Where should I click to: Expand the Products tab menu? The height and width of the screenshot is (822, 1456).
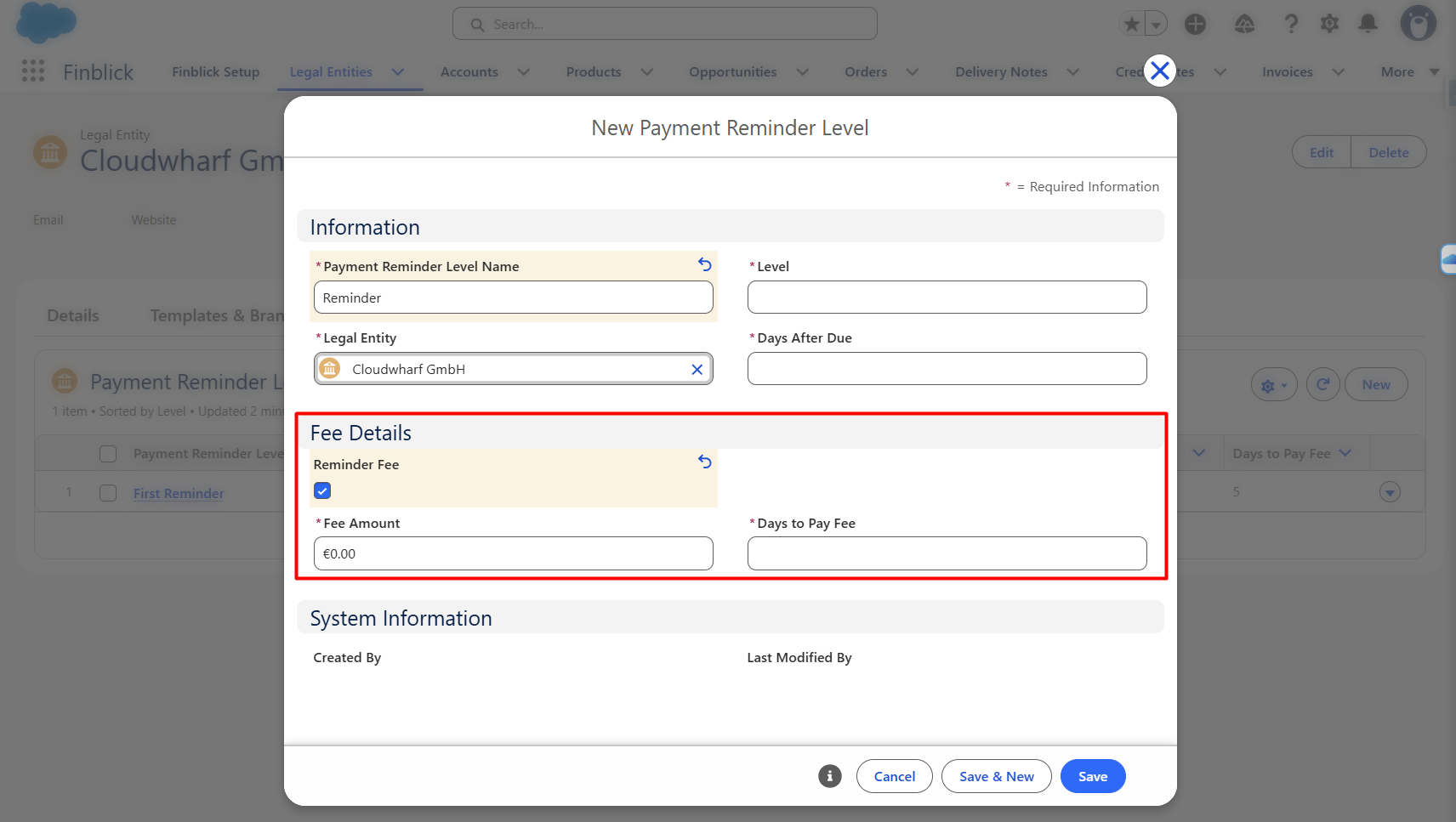[x=646, y=72]
